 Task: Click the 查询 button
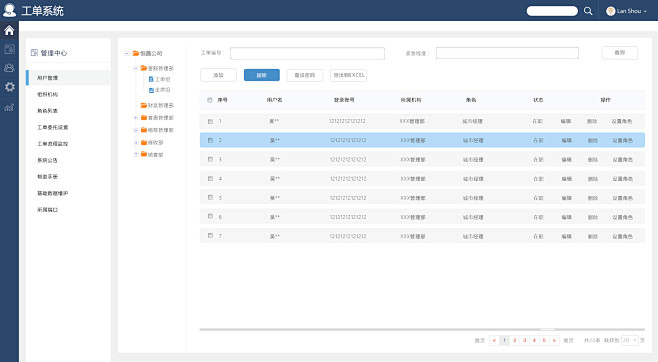620,53
